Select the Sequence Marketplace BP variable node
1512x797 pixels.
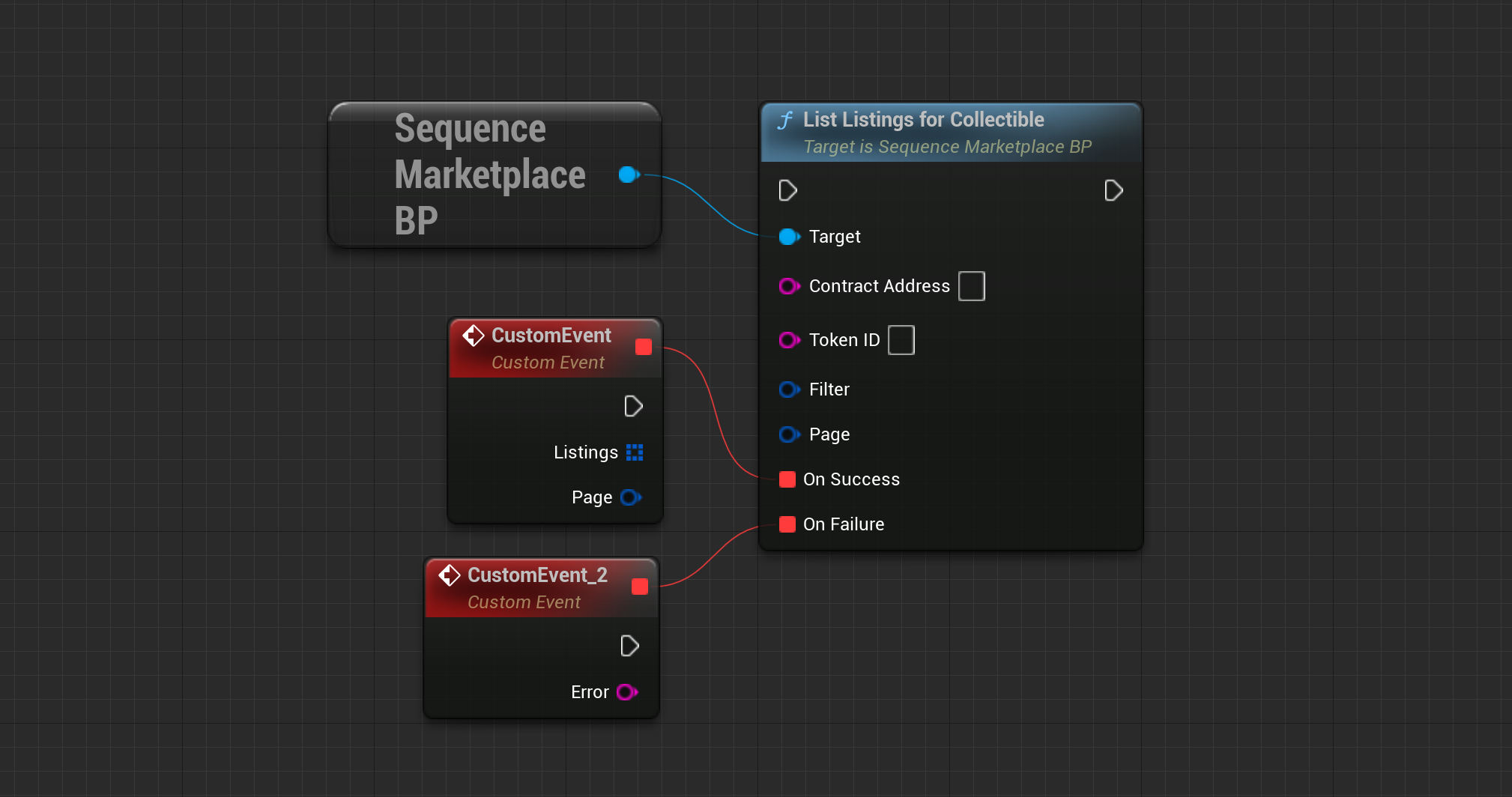pyautogui.click(x=495, y=175)
